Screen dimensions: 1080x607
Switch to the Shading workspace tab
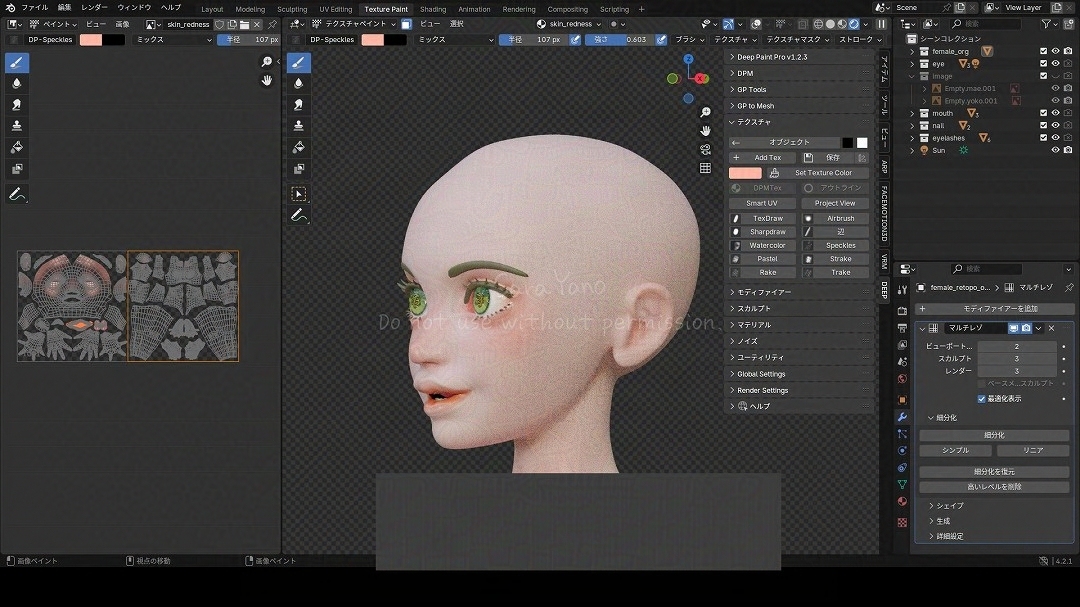433,9
